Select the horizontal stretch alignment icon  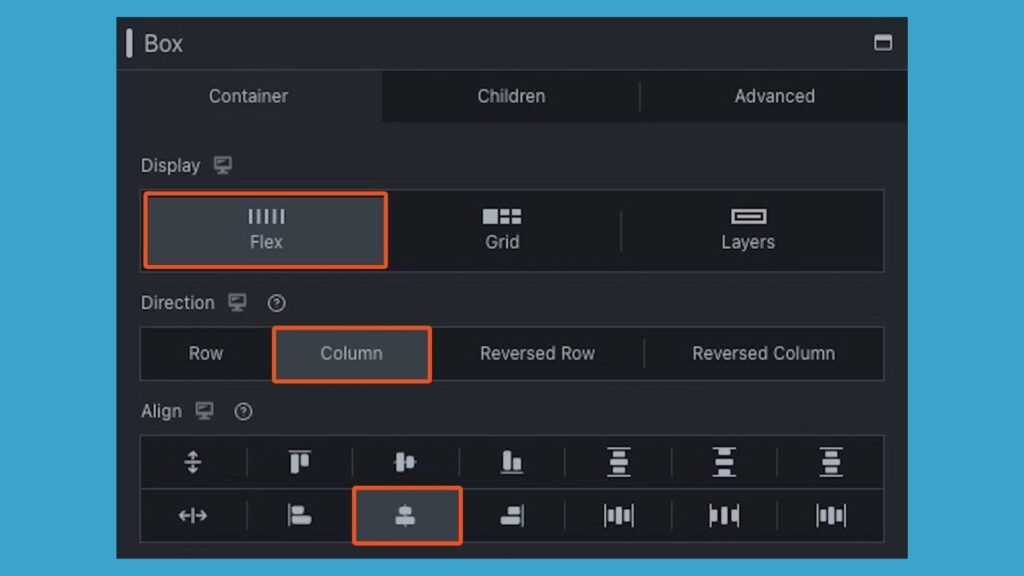(x=193, y=516)
